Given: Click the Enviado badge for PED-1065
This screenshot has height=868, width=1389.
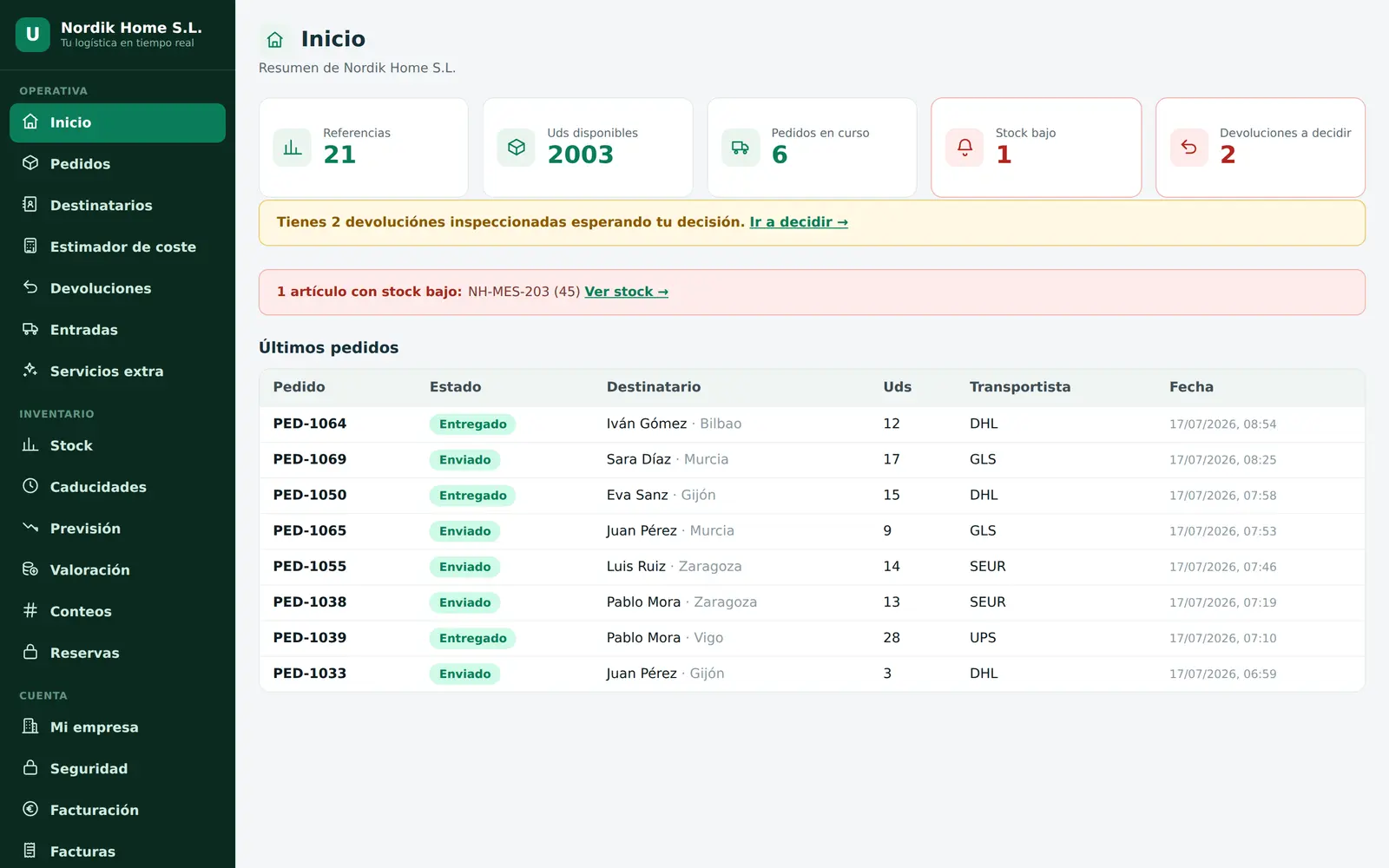Looking at the screenshot, I should point(464,531).
